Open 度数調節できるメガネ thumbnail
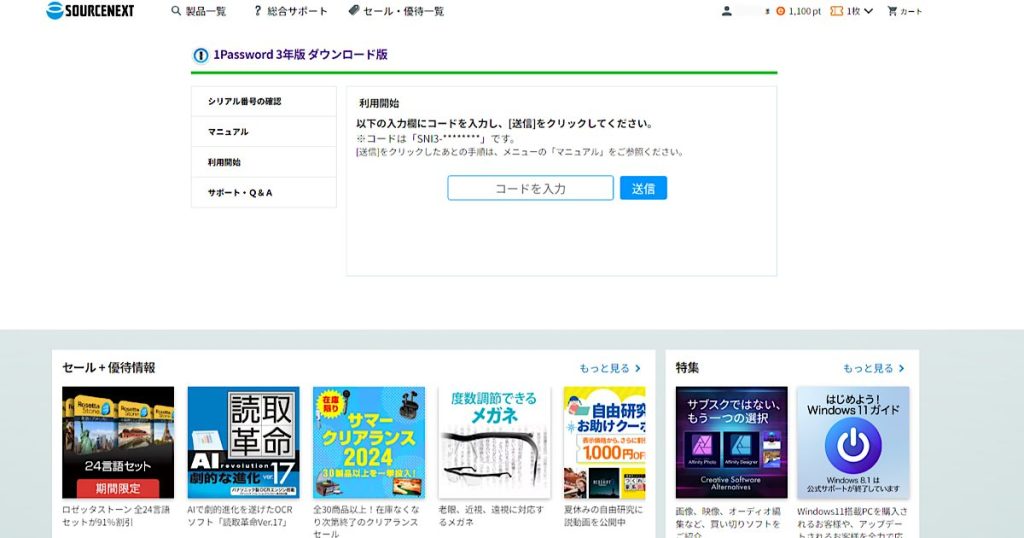1024x538 pixels. click(x=494, y=442)
